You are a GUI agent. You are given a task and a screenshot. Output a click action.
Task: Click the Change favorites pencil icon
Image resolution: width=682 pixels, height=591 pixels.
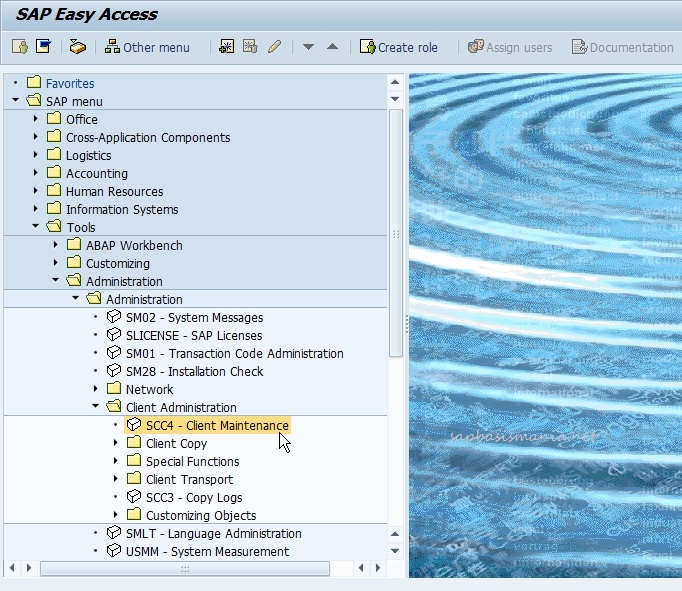pos(274,47)
